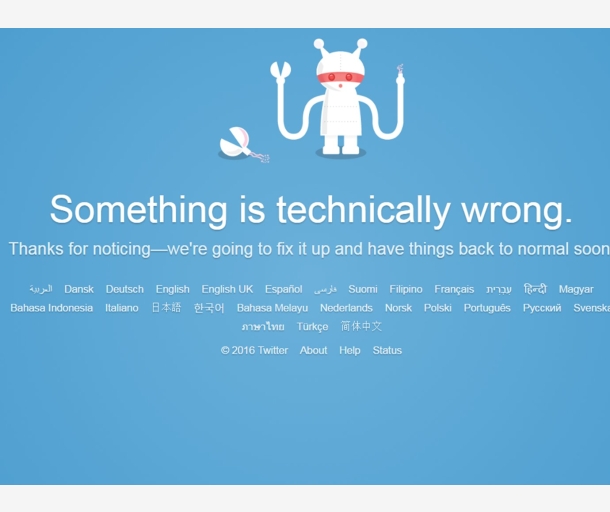The height and width of the screenshot is (512, 610).
Task: Select Bahasa Melayu language link
Action: (x=272, y=308)
